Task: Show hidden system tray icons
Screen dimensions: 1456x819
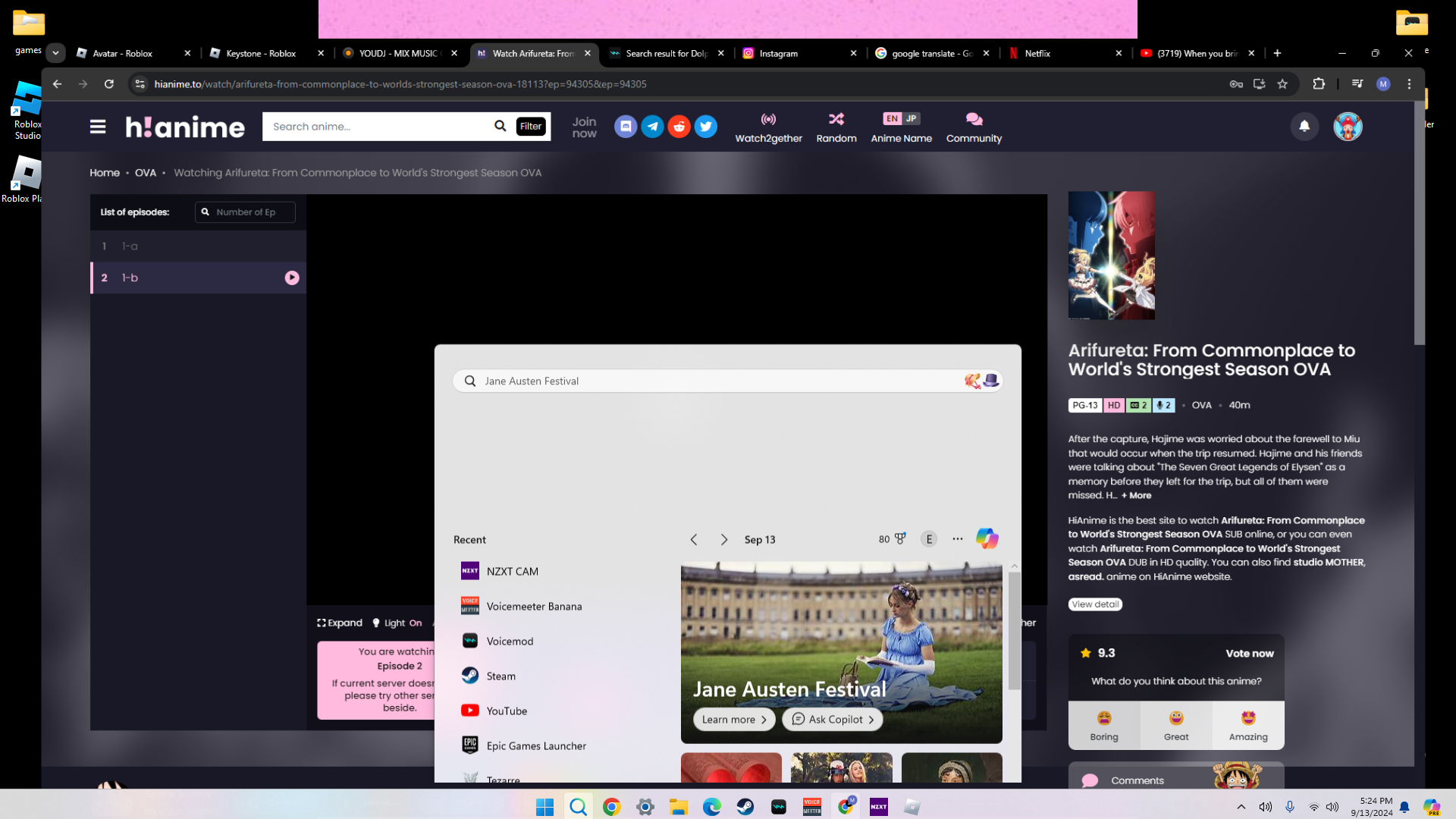Action: [x=1241, y=807]
